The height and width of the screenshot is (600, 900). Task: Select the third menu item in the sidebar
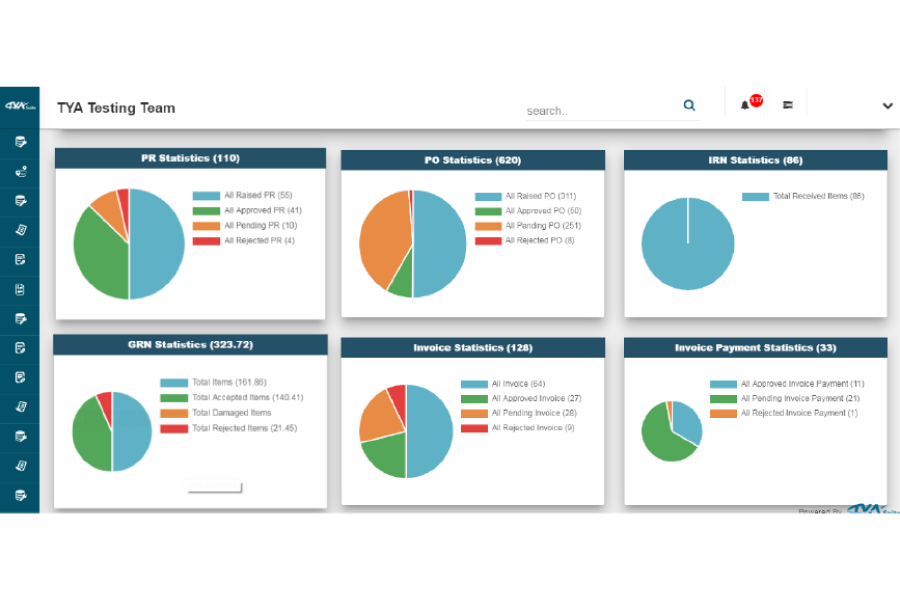20,199
